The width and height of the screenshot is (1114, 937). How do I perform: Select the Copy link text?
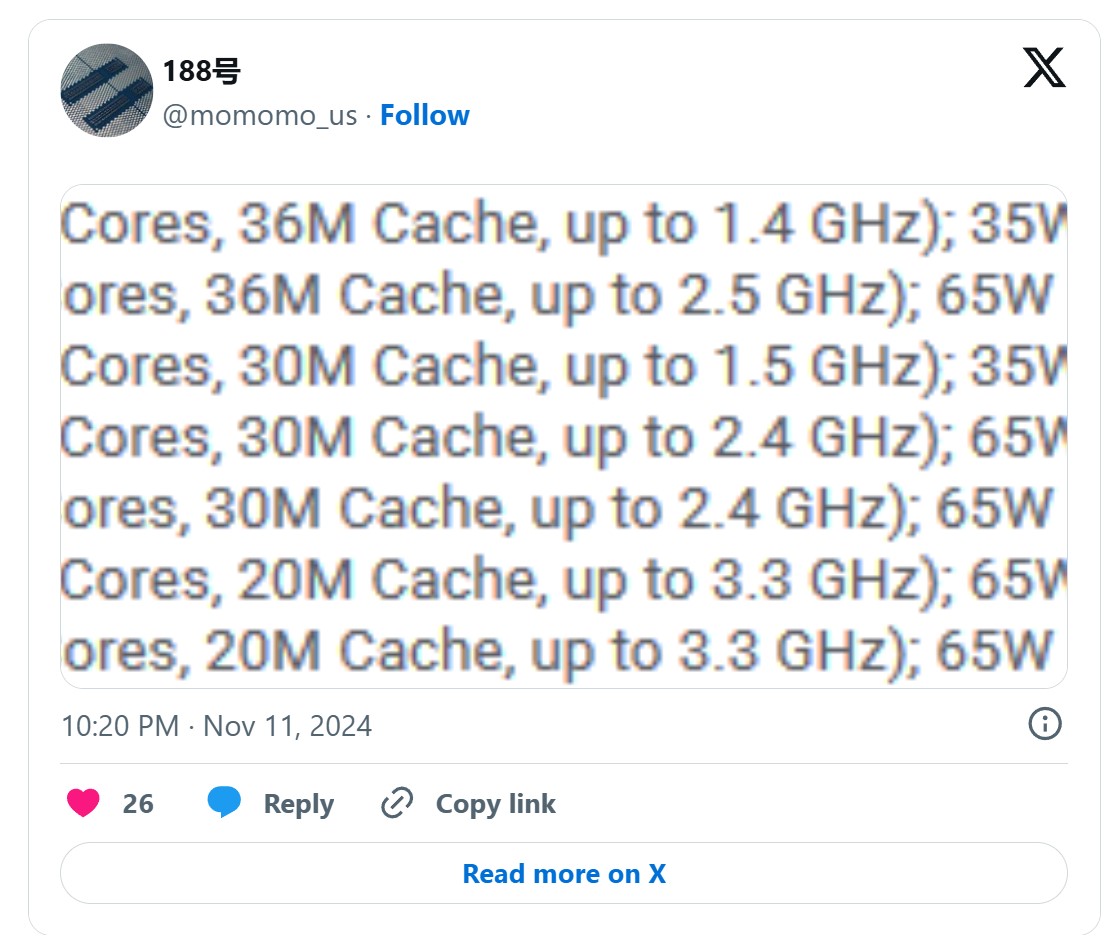pyautogui.click(x=495, y=803)
